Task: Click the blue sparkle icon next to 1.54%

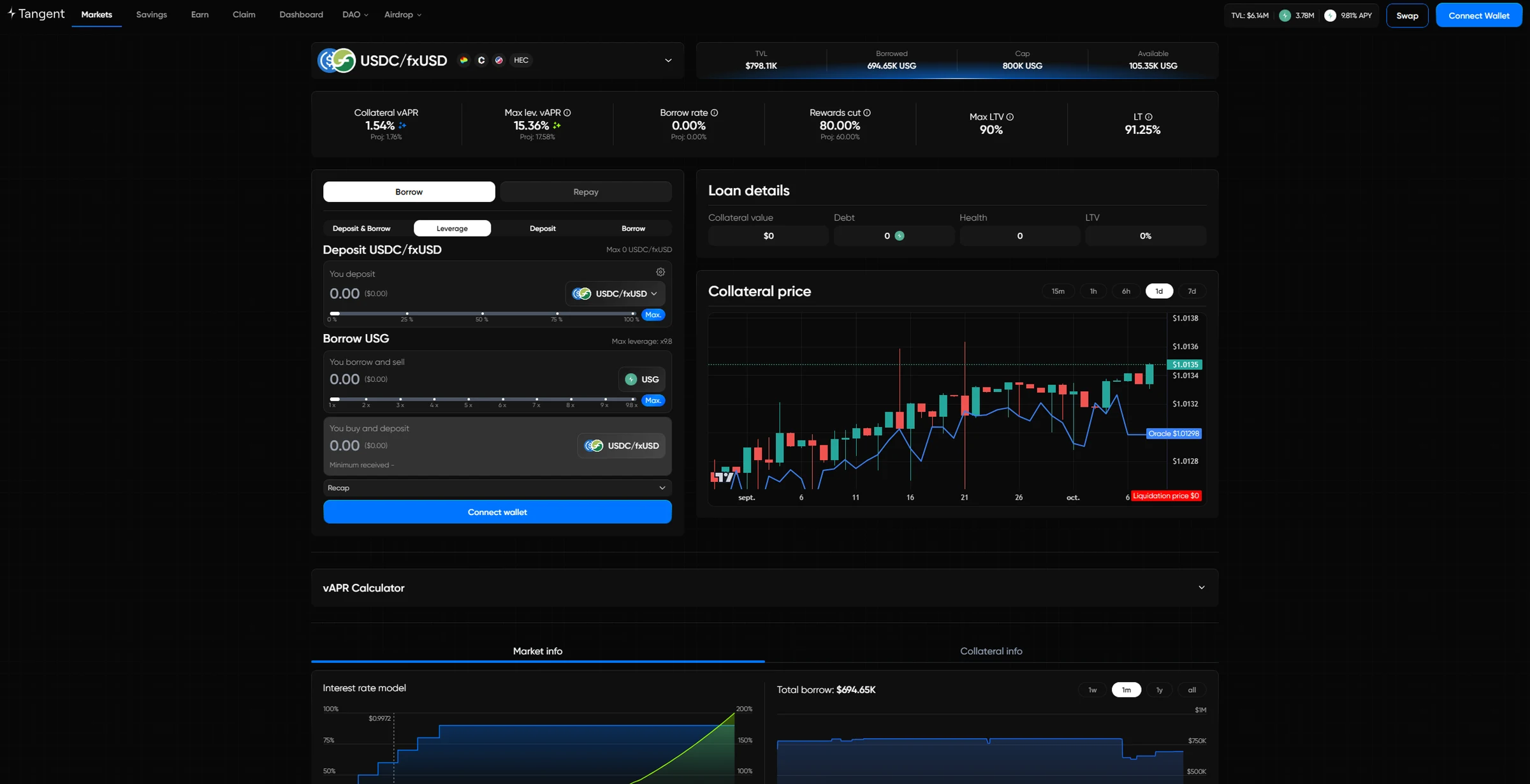Action: click(x=402, y=126)
